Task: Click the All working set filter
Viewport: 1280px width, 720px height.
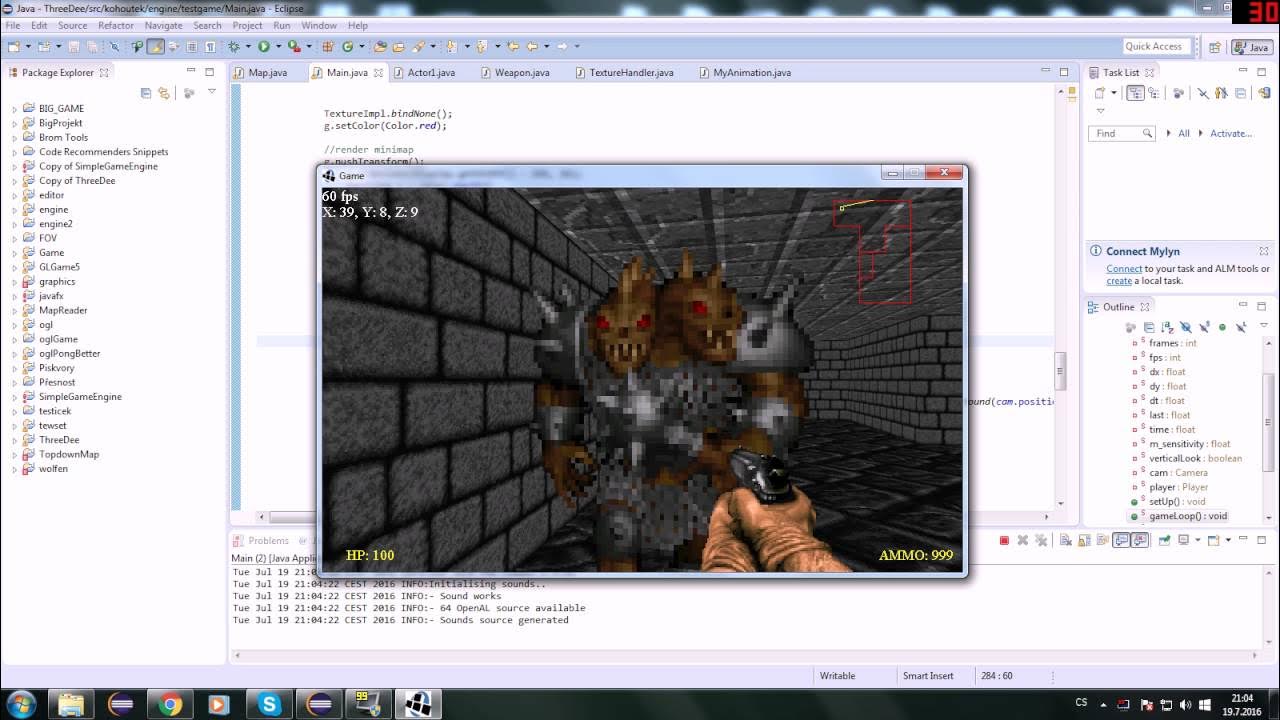Action: (x=1184, y=133)
